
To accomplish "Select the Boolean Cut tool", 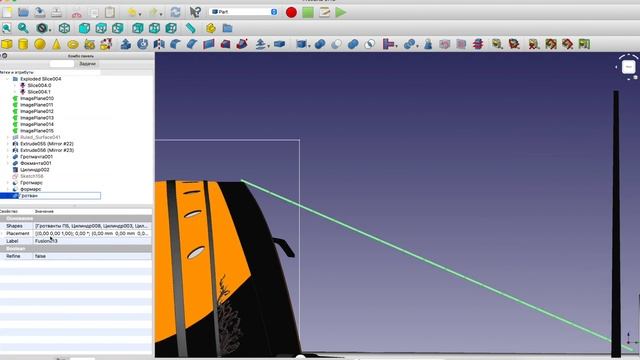I will click(336, 44).
